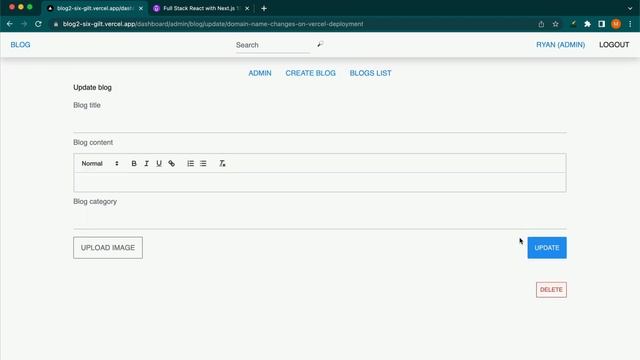The width and height of the screenshot is (640, 360).
Task: Click into the blog content editor area
Action: coord(320,182)
